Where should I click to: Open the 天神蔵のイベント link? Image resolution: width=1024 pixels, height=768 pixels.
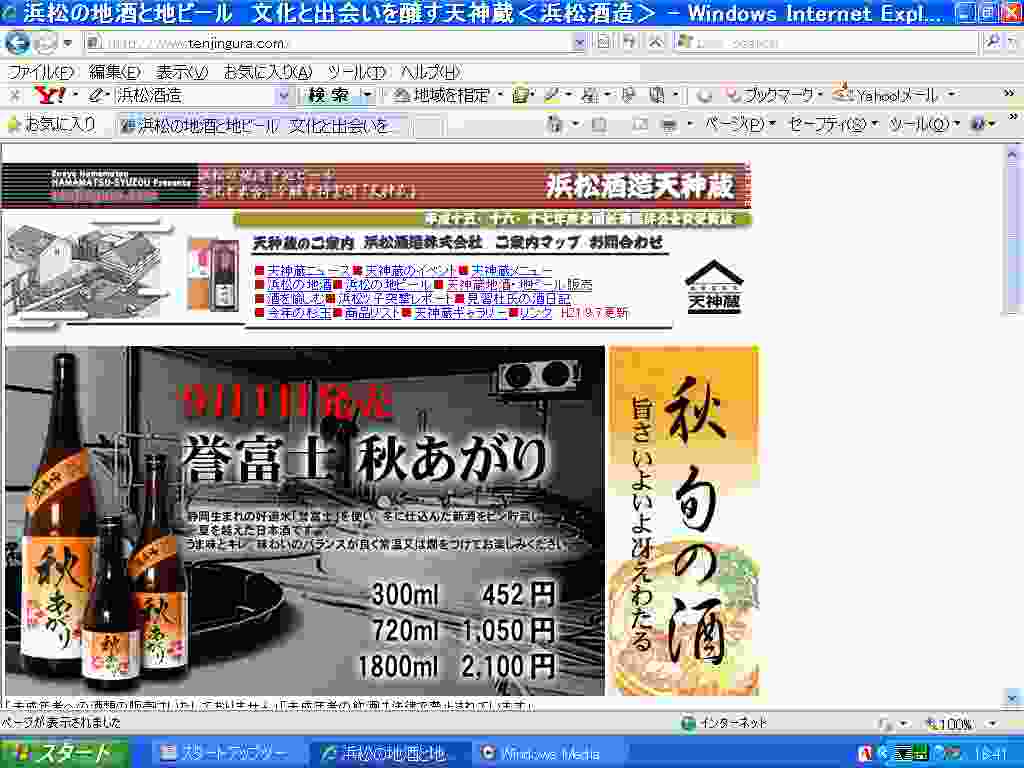click(410, 270)
